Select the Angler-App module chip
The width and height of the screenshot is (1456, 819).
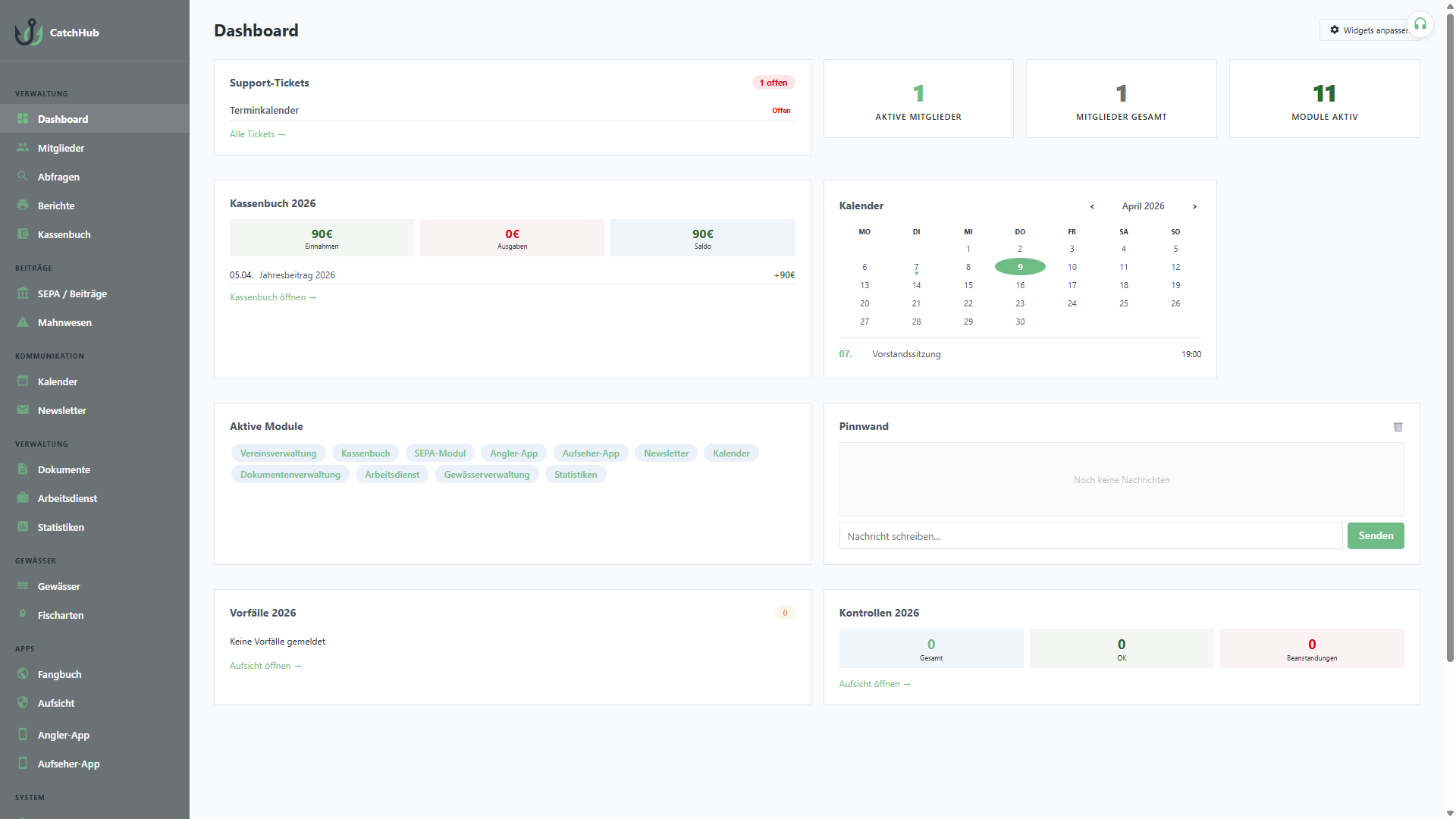[513, 453]
